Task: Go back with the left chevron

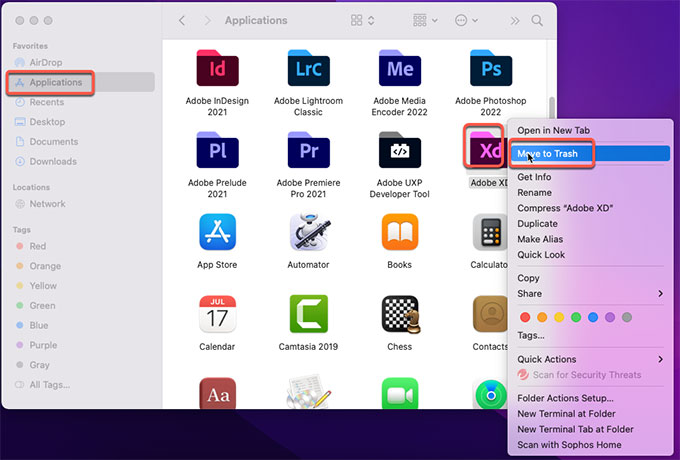Action: point(182,20)
